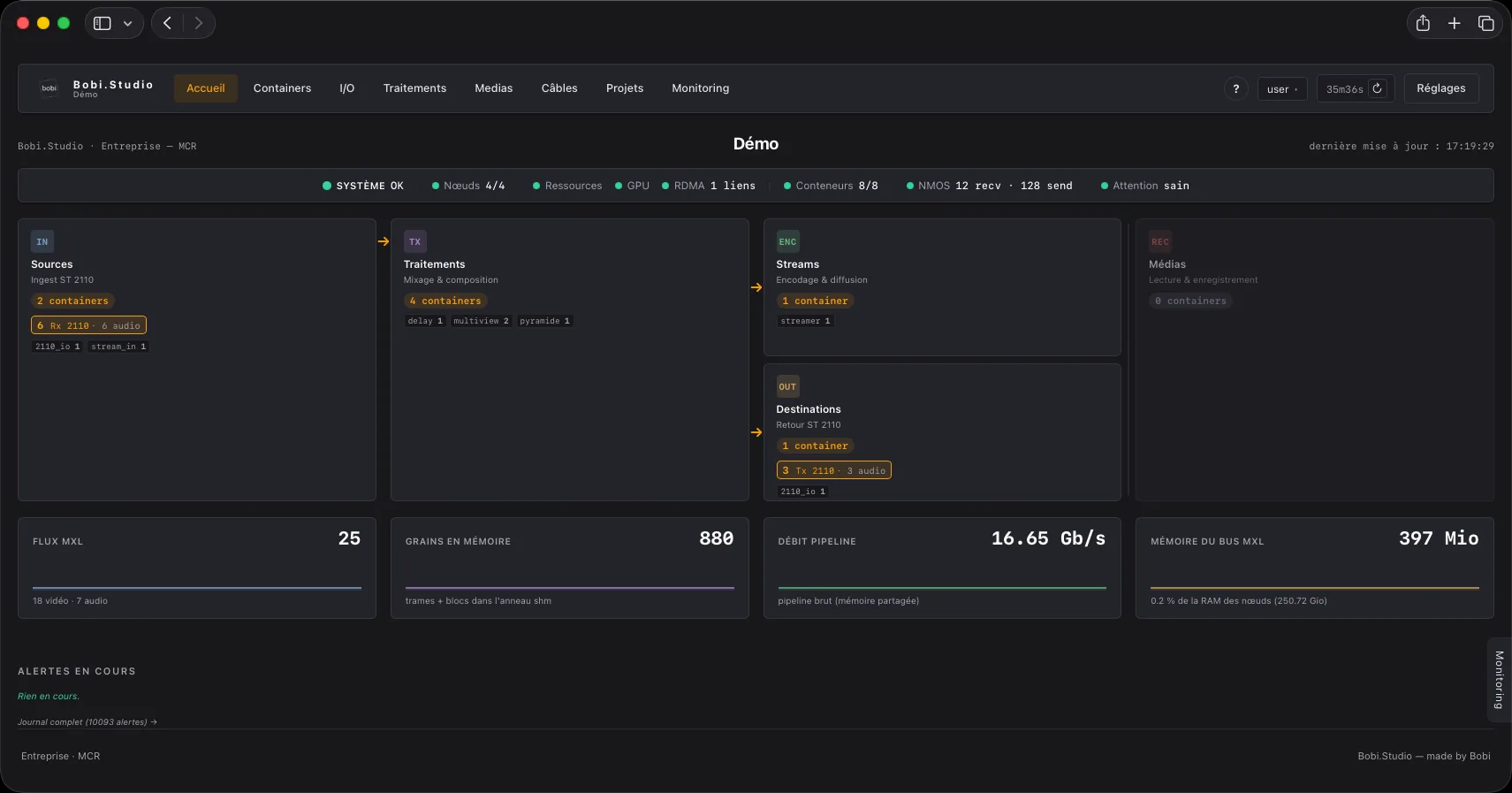
Task: Show tab overview icon
Action: coord(1486,23)
